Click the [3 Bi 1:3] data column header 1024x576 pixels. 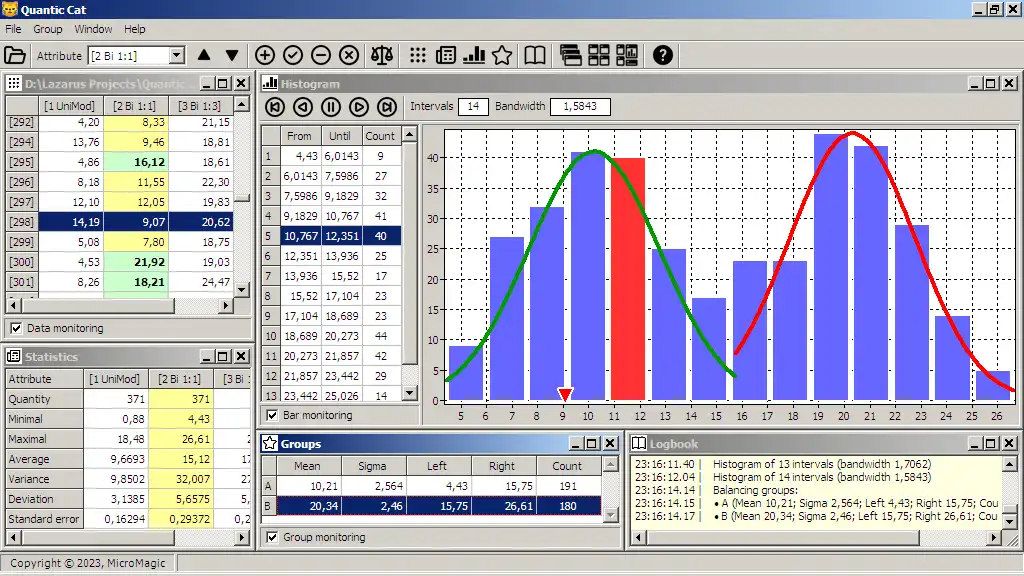pos(200,105)
